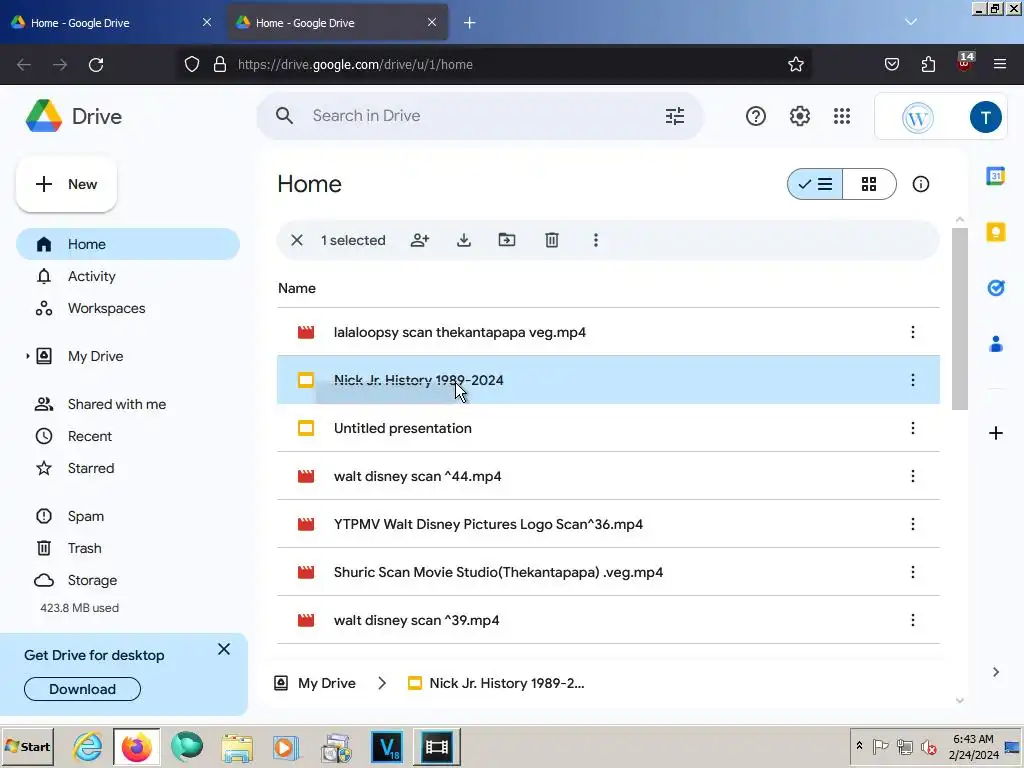
Task: Select walt disney scan ^39.mp4
Action: click(x=608, y=620)
